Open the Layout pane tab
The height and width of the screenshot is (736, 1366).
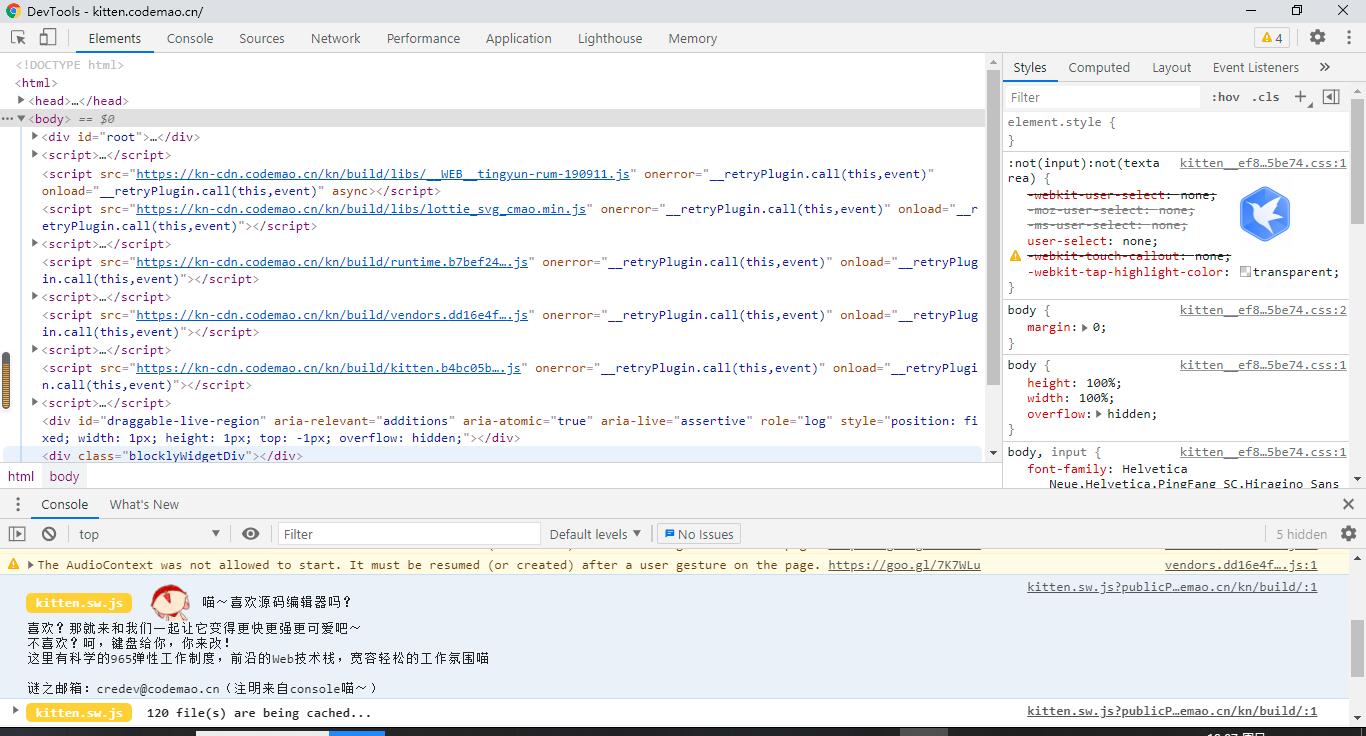1172,67
